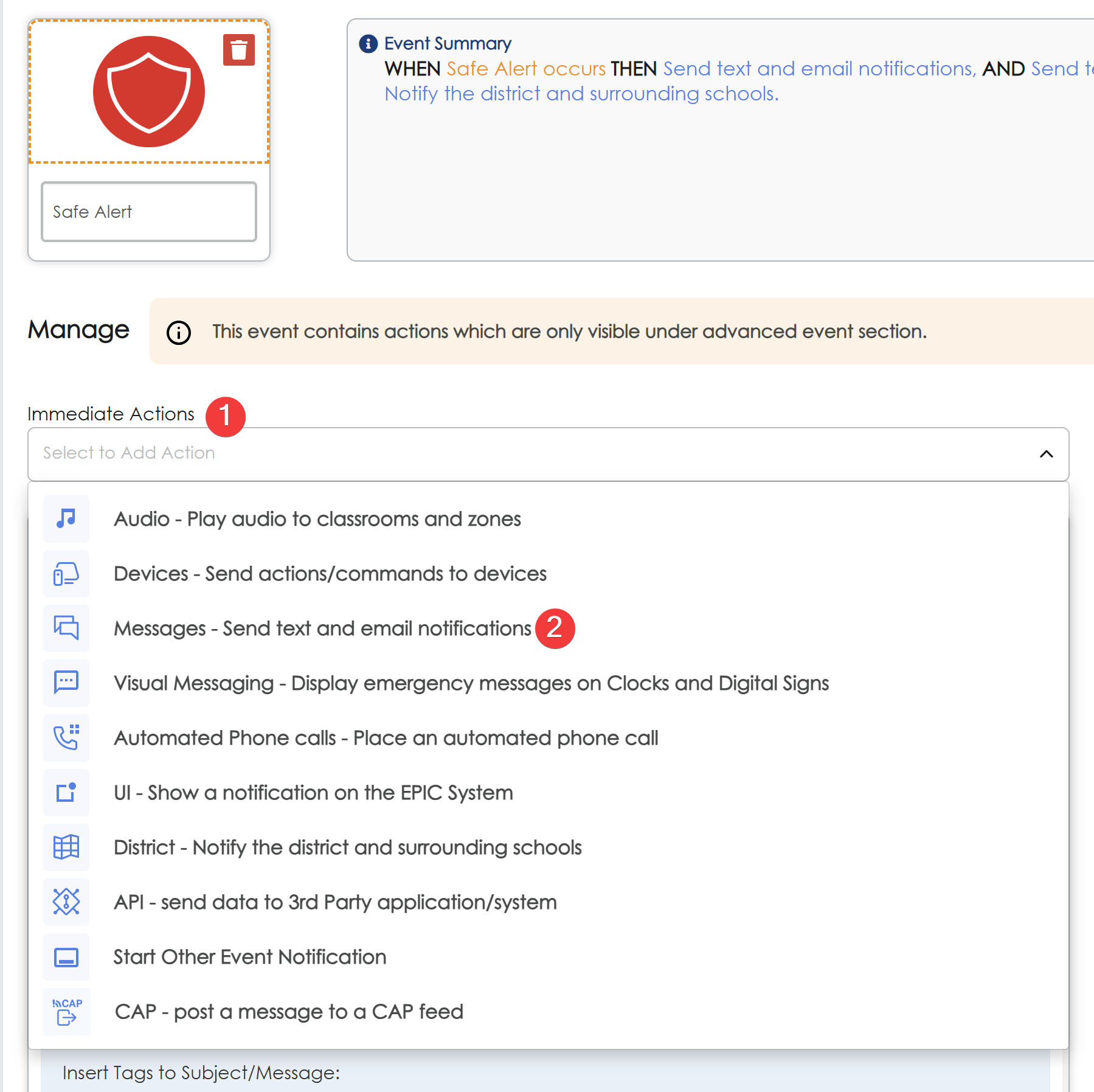The image size is (1094, 1092).
Task: Click the API integration icon
Action: 66,902
